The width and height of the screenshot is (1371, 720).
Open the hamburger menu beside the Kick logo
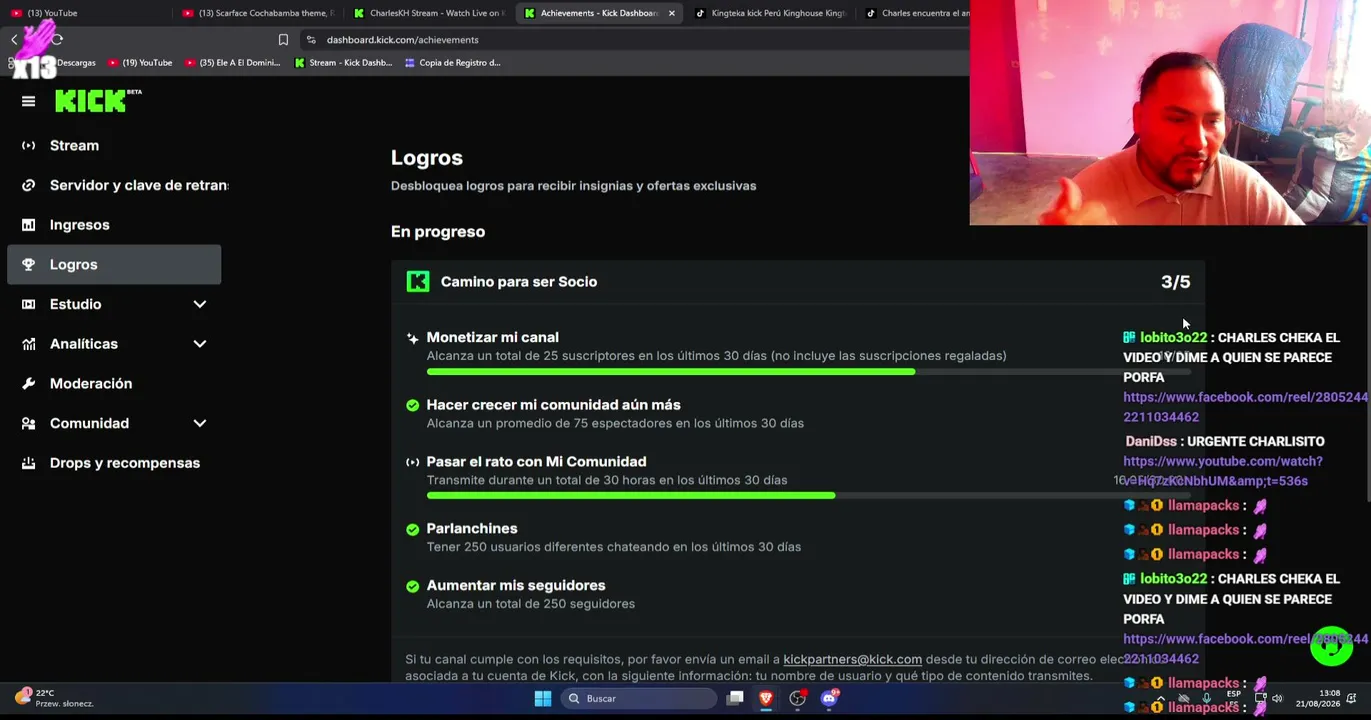[x=28, y=101]
